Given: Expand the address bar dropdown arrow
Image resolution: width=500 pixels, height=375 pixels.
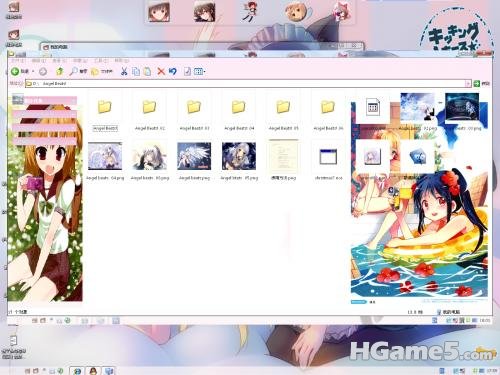Looking at the screenshot, I should (x=468, y=83).
